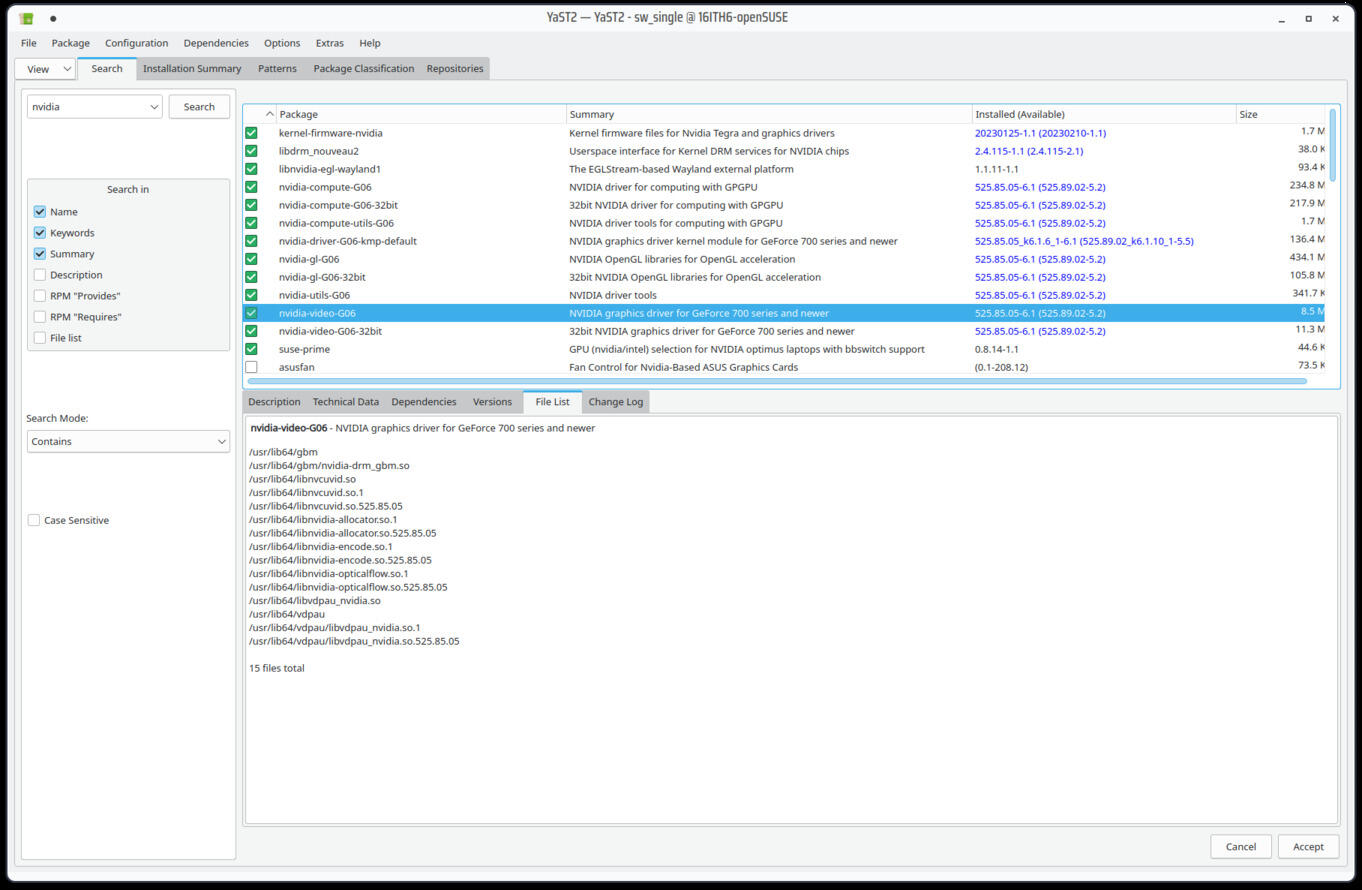Click /usr/lib64/gbm/nvidia-drm_gbm.so file path
This screenshot has width=1362, height=890.
(329, 466)
